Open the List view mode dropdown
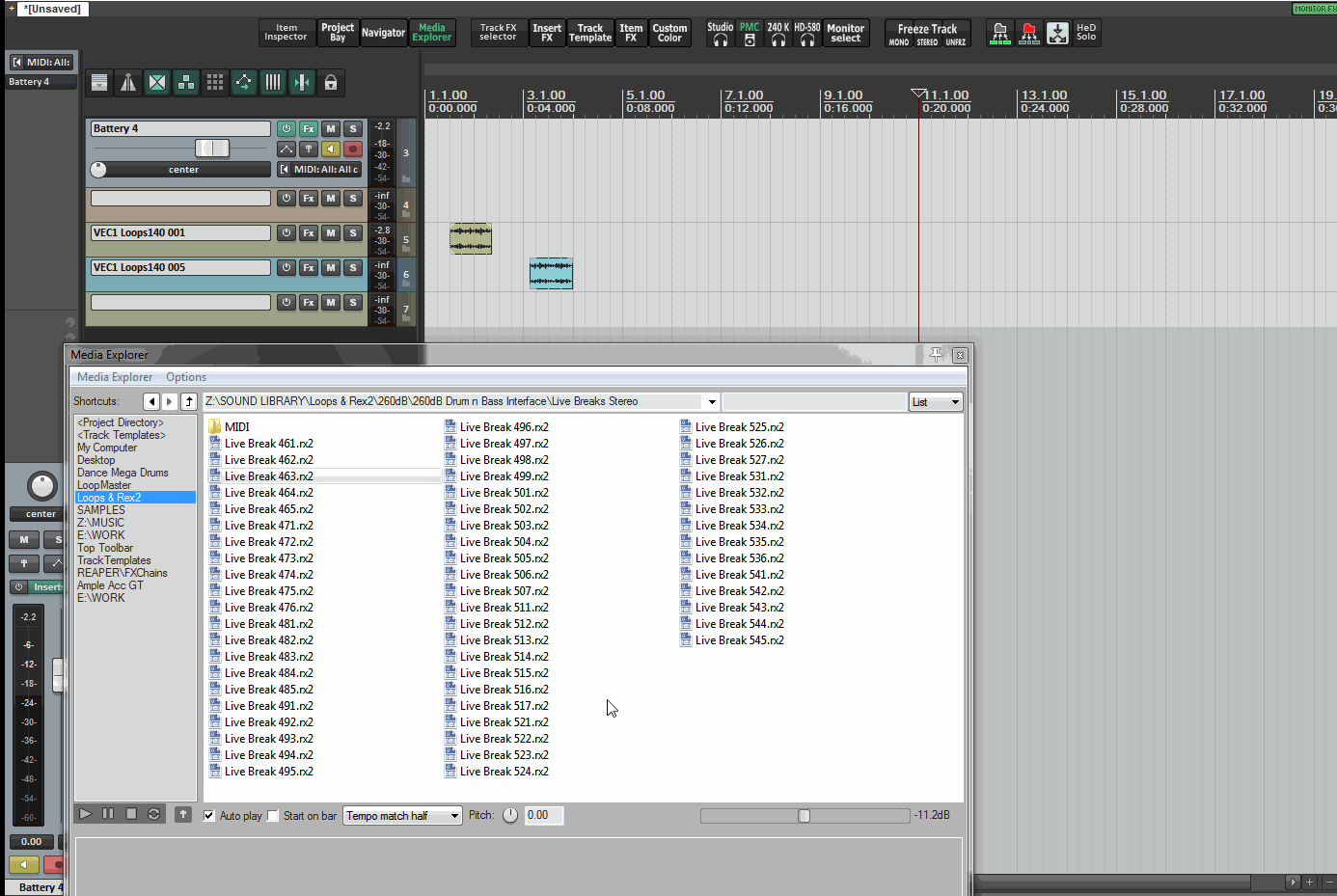Image resolution: width=1337 pixels, height=896 pixels. pyautogui.click(x=936, y=402)
